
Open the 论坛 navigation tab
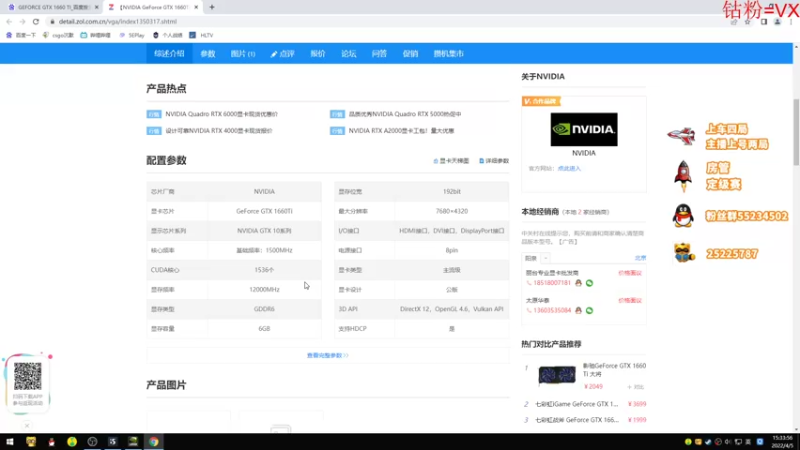point(348,54)
